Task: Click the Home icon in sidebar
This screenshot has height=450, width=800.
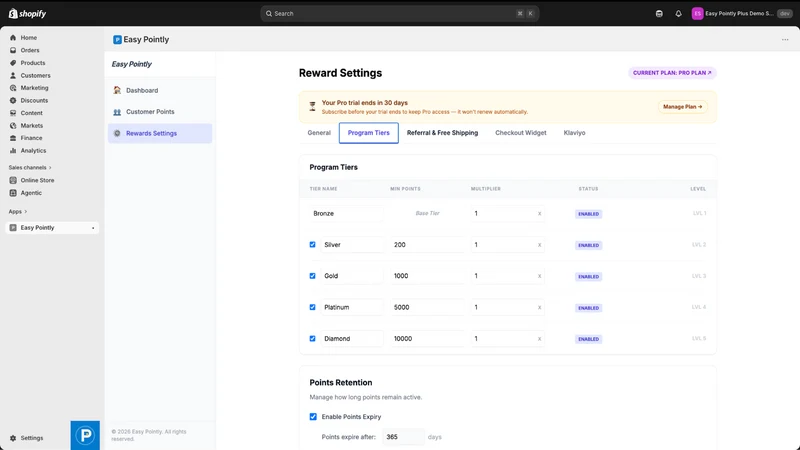Action: [x=13, y=38]
